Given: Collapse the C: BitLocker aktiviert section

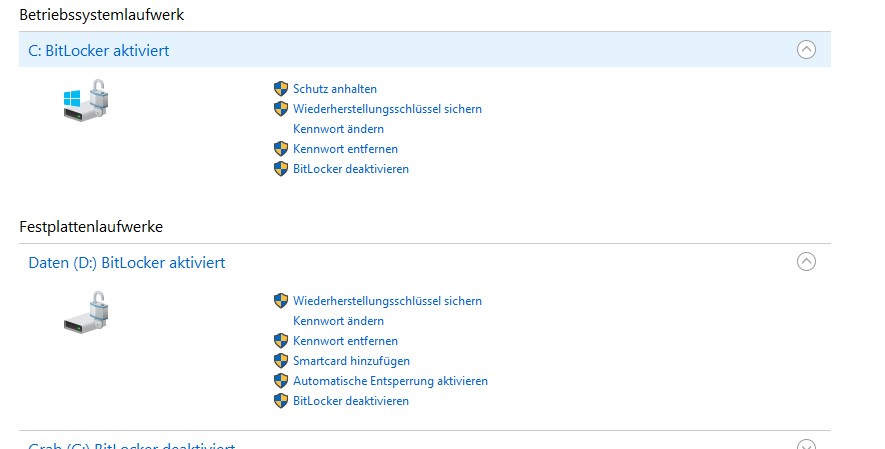Looking at the screenshot, I should tap(806, 50).
